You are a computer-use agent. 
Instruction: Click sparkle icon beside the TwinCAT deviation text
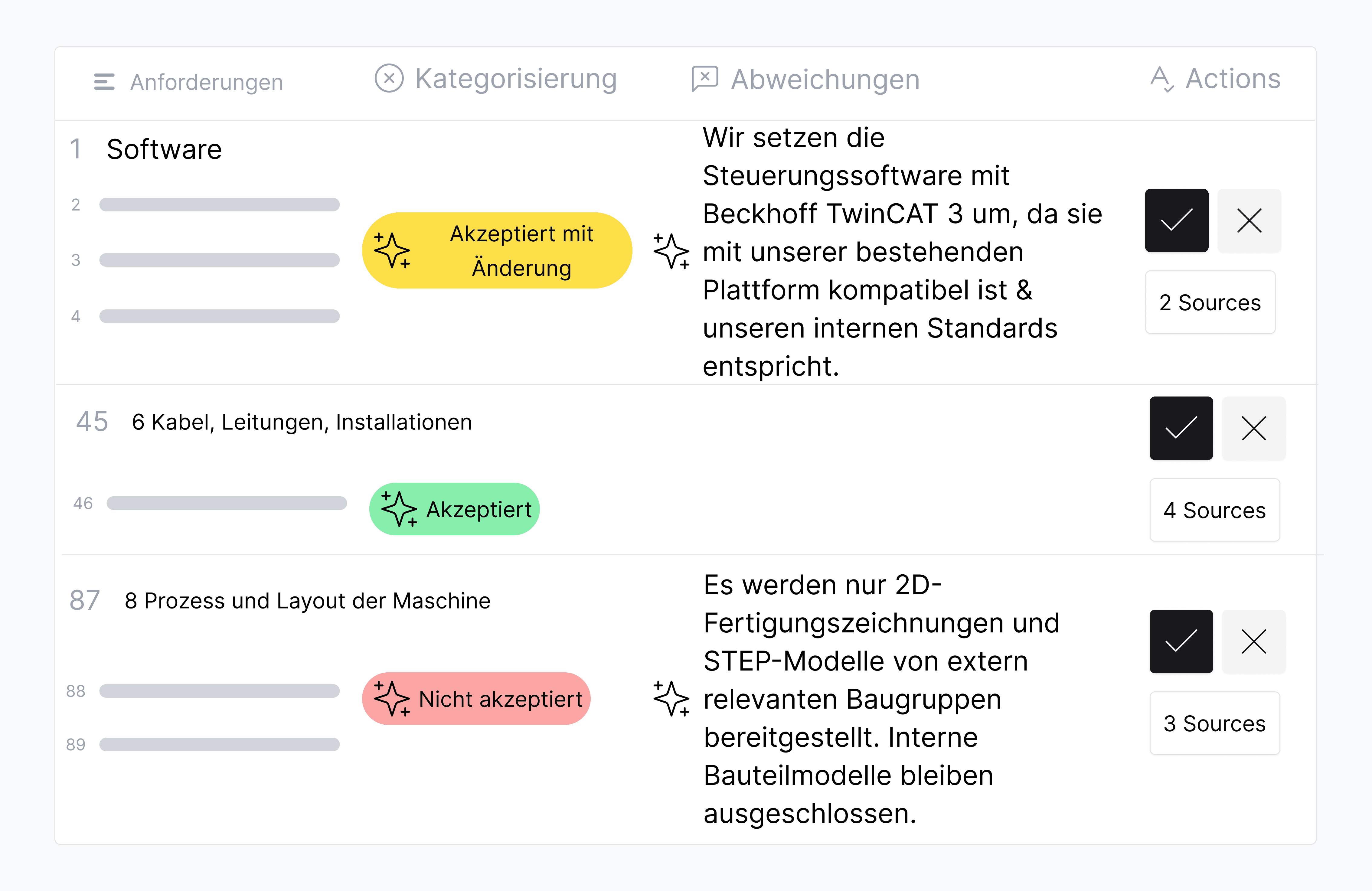(671, 251)
